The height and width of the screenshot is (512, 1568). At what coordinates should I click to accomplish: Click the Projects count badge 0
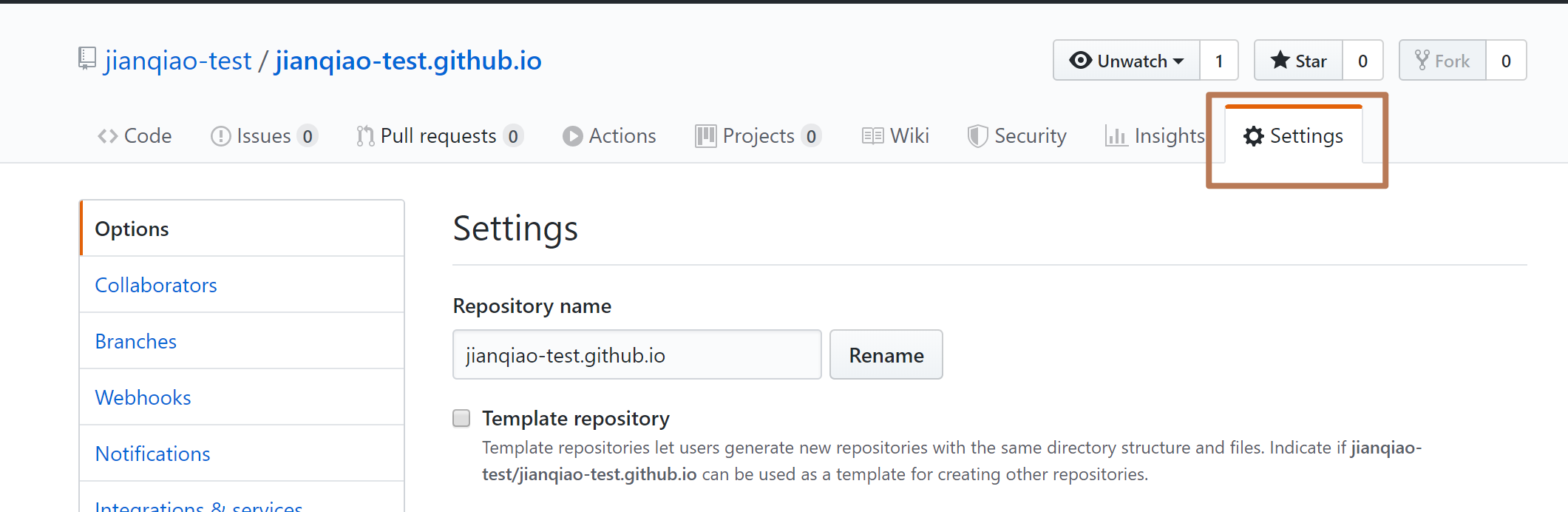click(x=811, y=136)
